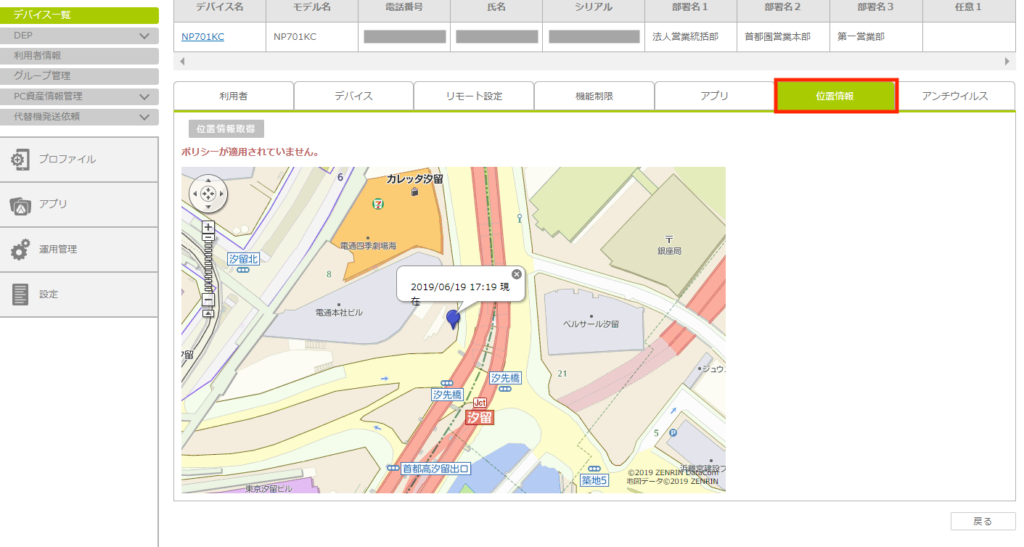1024x547 pixels.
Task: Open the 機能制限 tab
Action: point(594,96)
